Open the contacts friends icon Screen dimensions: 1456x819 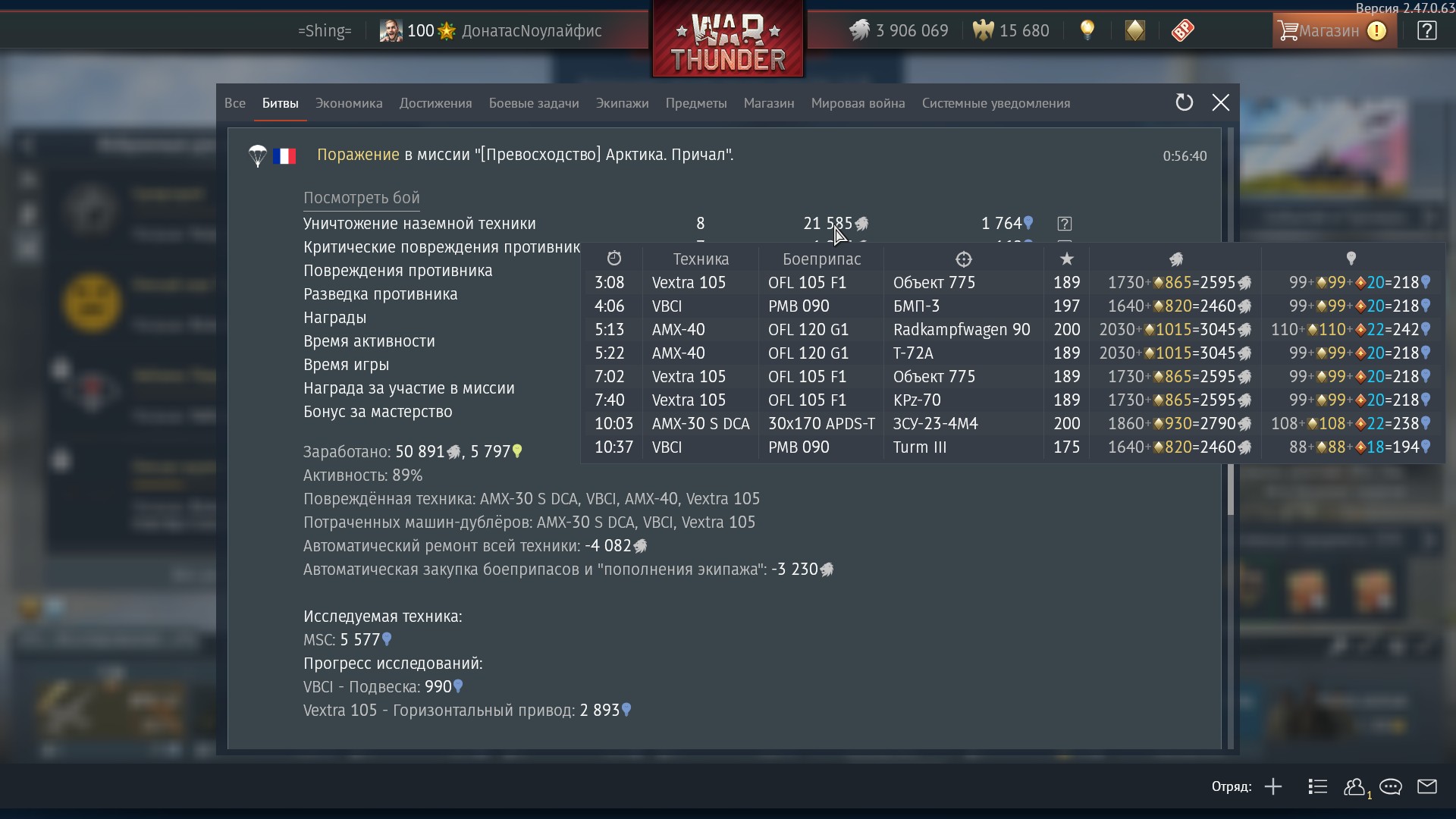click(1355, 786)
